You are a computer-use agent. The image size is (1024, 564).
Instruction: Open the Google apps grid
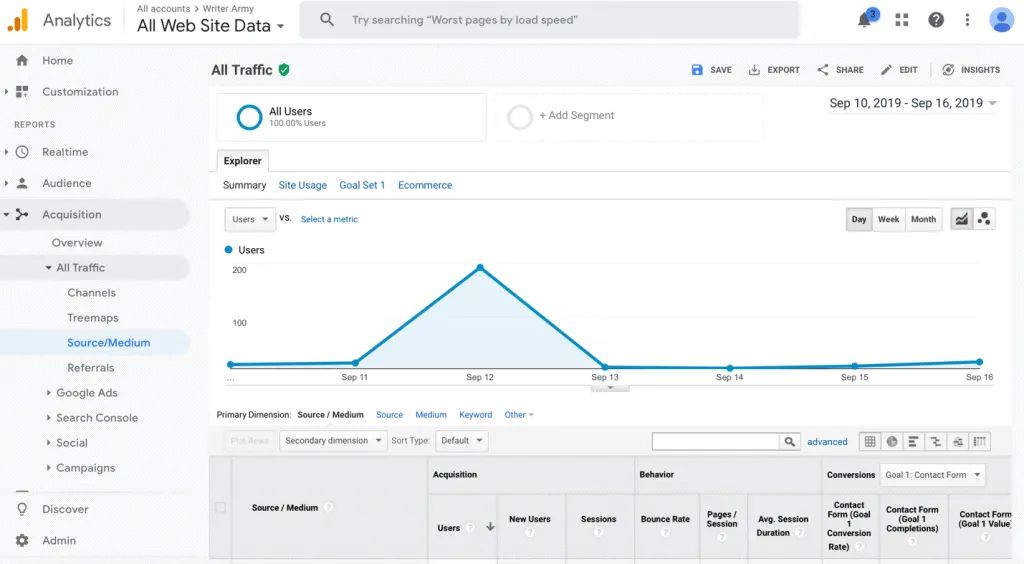coord(902,20)
